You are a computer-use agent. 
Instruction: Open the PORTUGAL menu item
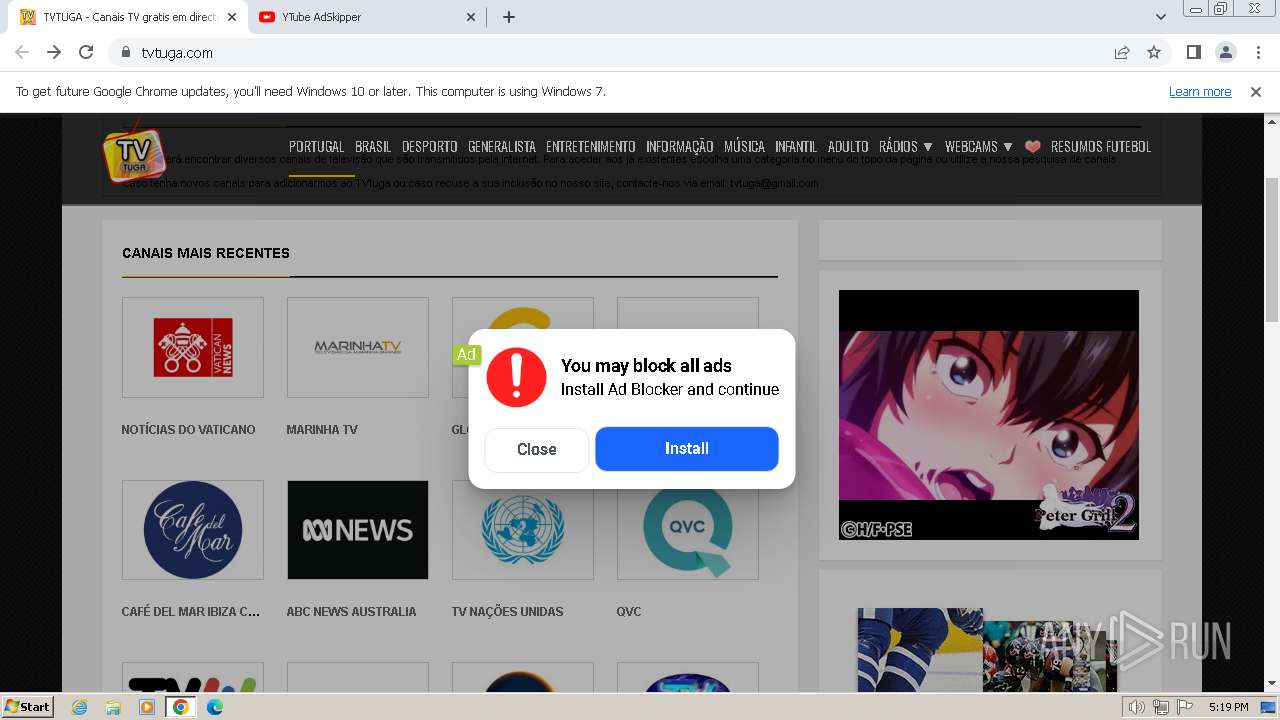point(316,146)
